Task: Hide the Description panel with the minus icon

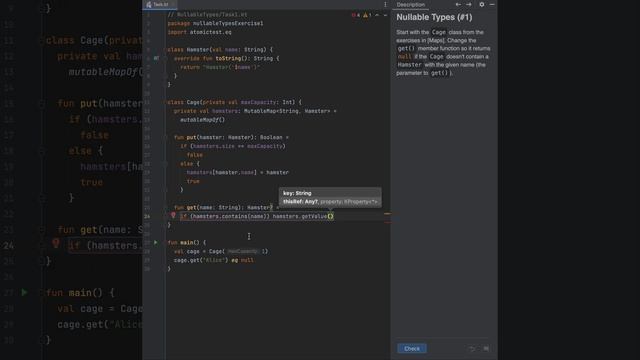Action: (492, 4)
